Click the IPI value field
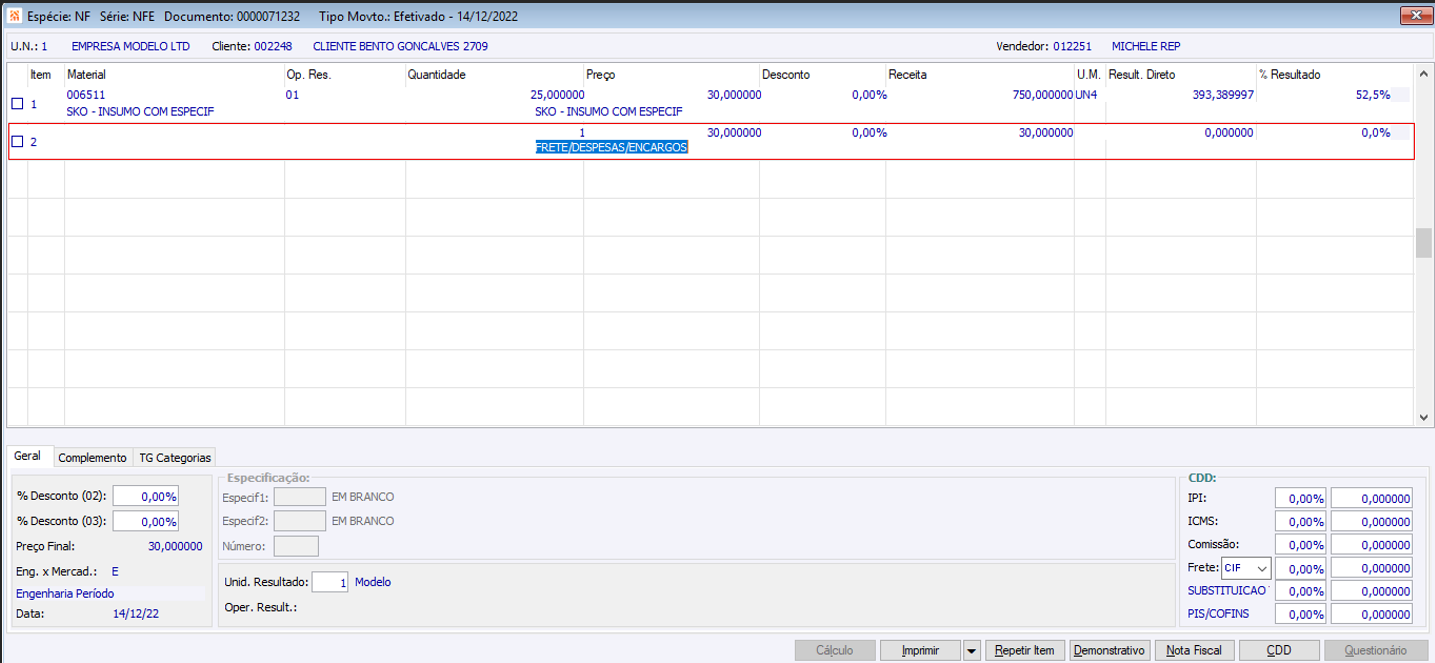This screenshot has height=663, width=1435. [1371, 498]
